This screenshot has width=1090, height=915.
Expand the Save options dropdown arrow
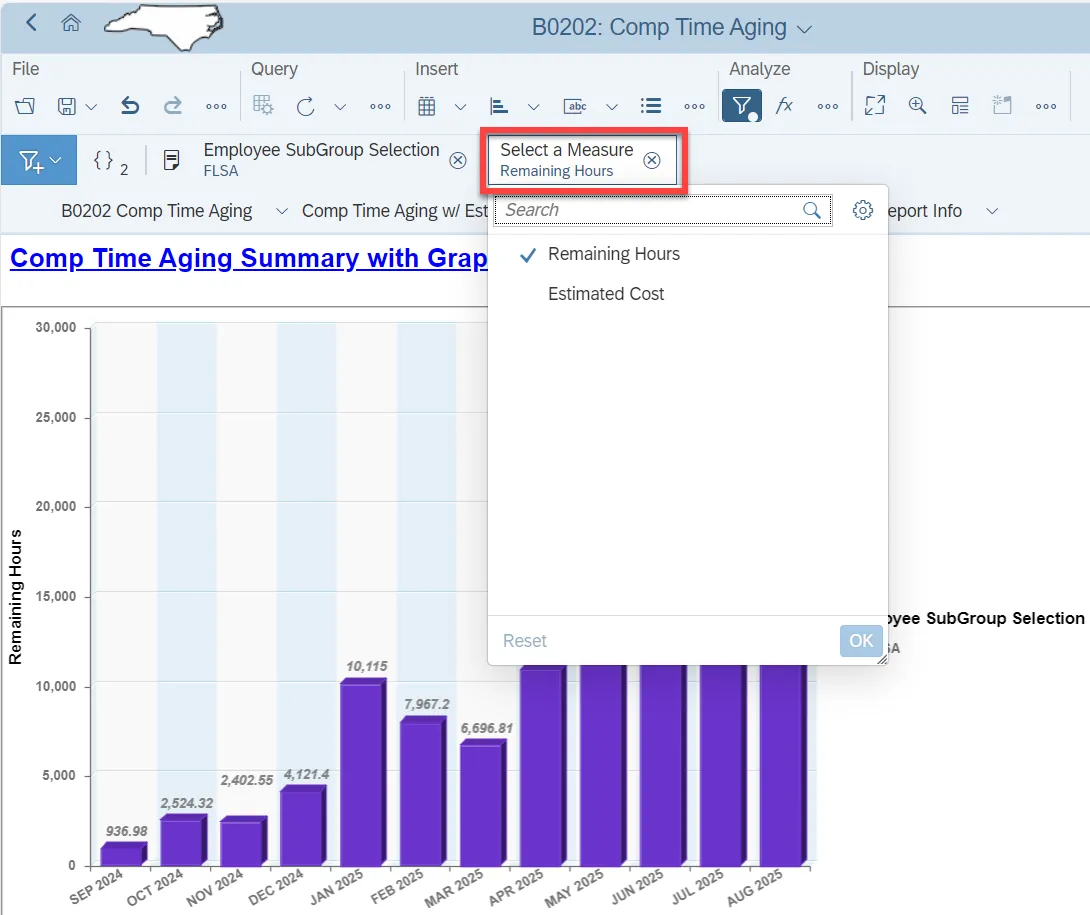coord(91,107)
